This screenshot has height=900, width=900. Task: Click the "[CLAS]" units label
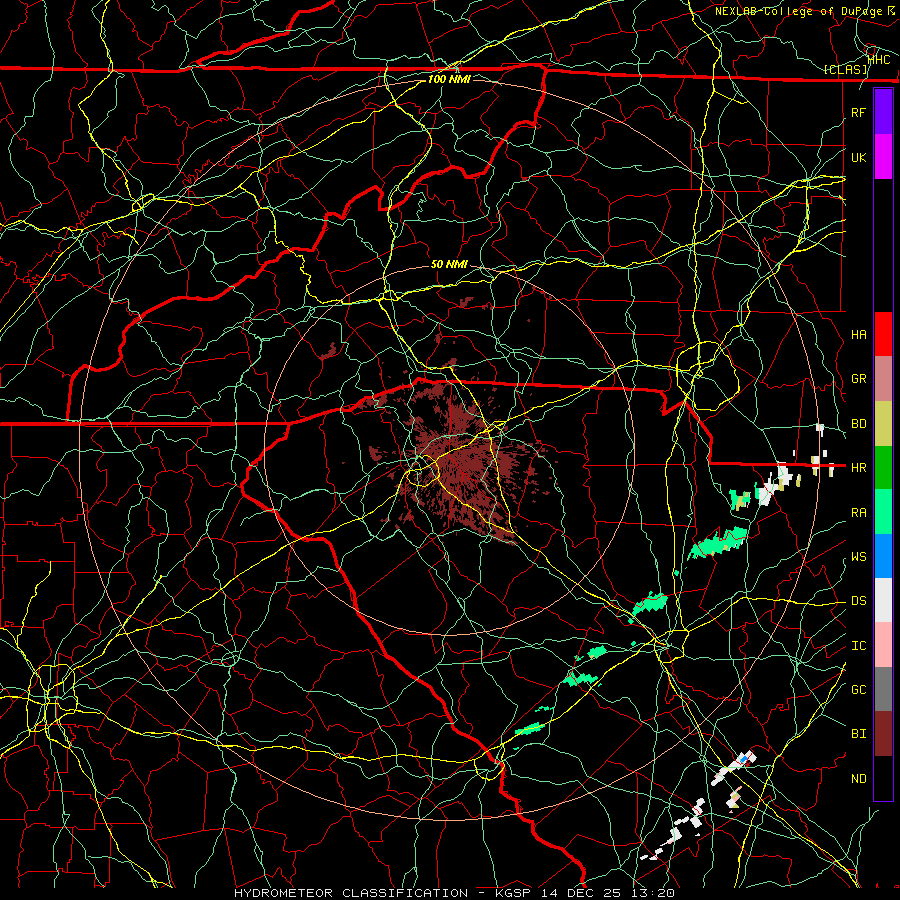(845, 70)
